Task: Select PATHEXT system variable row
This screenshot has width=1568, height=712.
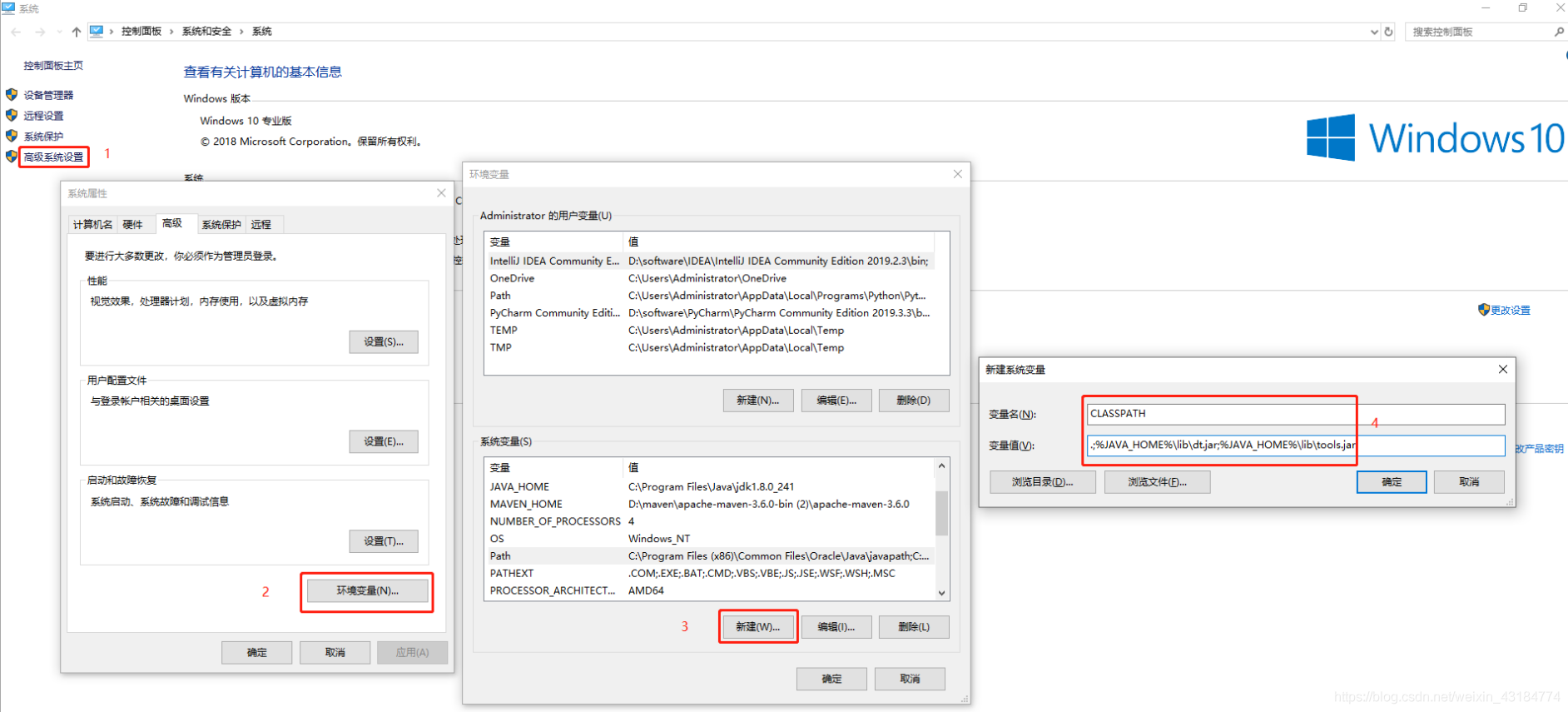Action: tap(709, 573)
